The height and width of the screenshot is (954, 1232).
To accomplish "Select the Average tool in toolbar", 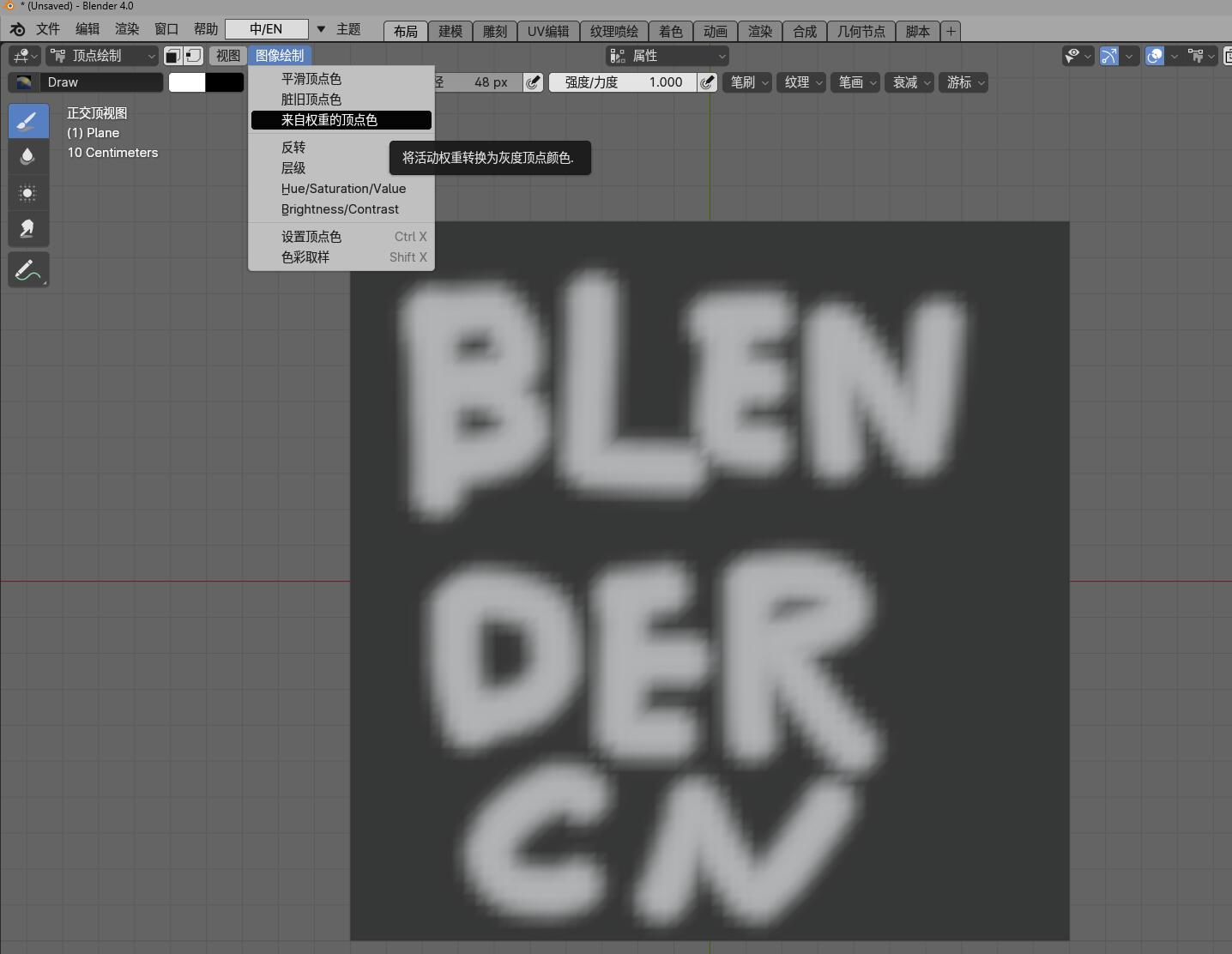I will click(x=28, y=193).
